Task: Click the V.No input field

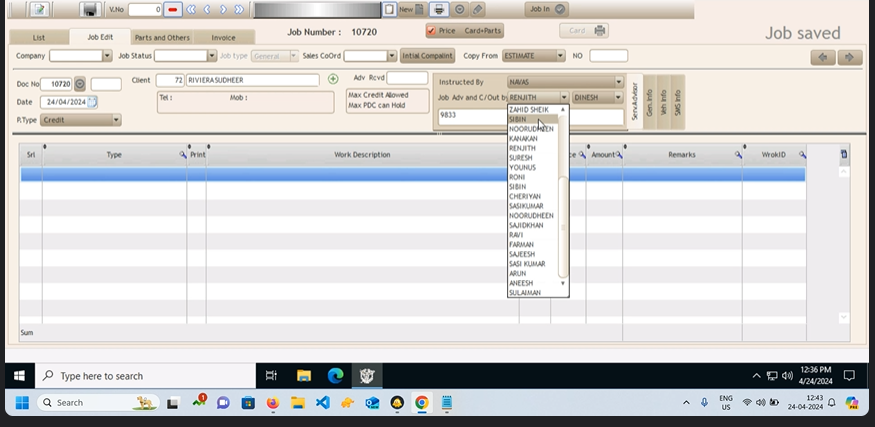Action: 144,9
